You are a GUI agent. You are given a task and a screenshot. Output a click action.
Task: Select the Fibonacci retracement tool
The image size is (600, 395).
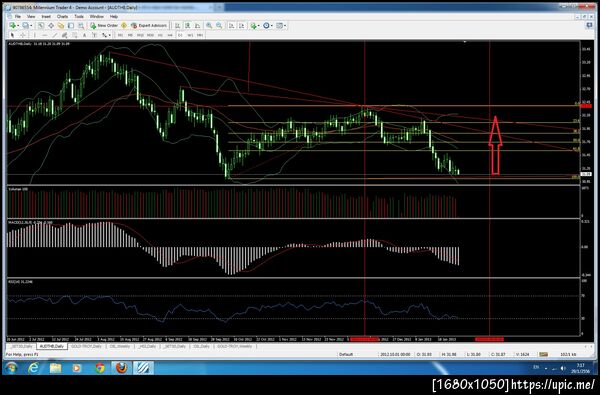75,35
